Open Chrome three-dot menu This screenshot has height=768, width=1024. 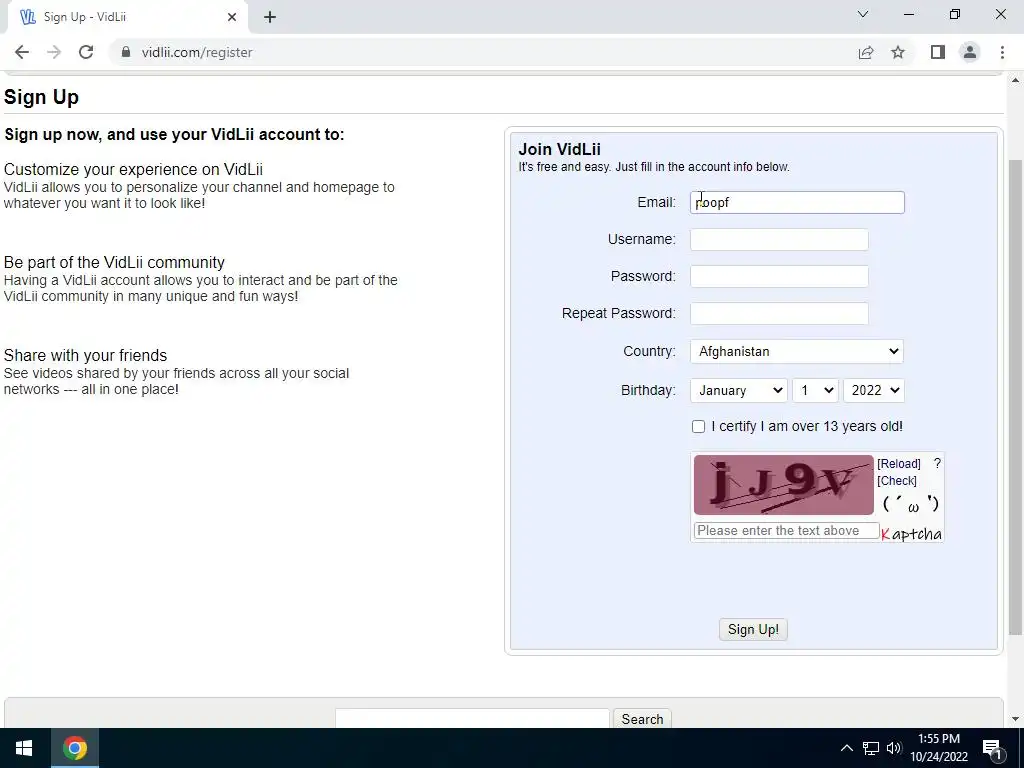pos(1002,52)
